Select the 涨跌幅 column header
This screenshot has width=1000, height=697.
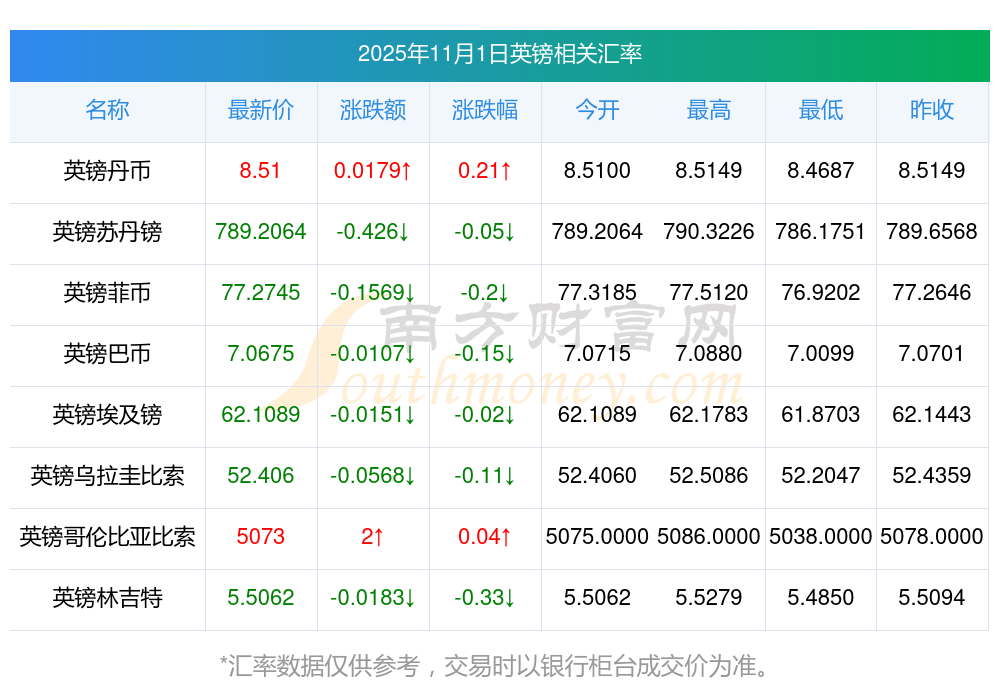tap(484, 111)
